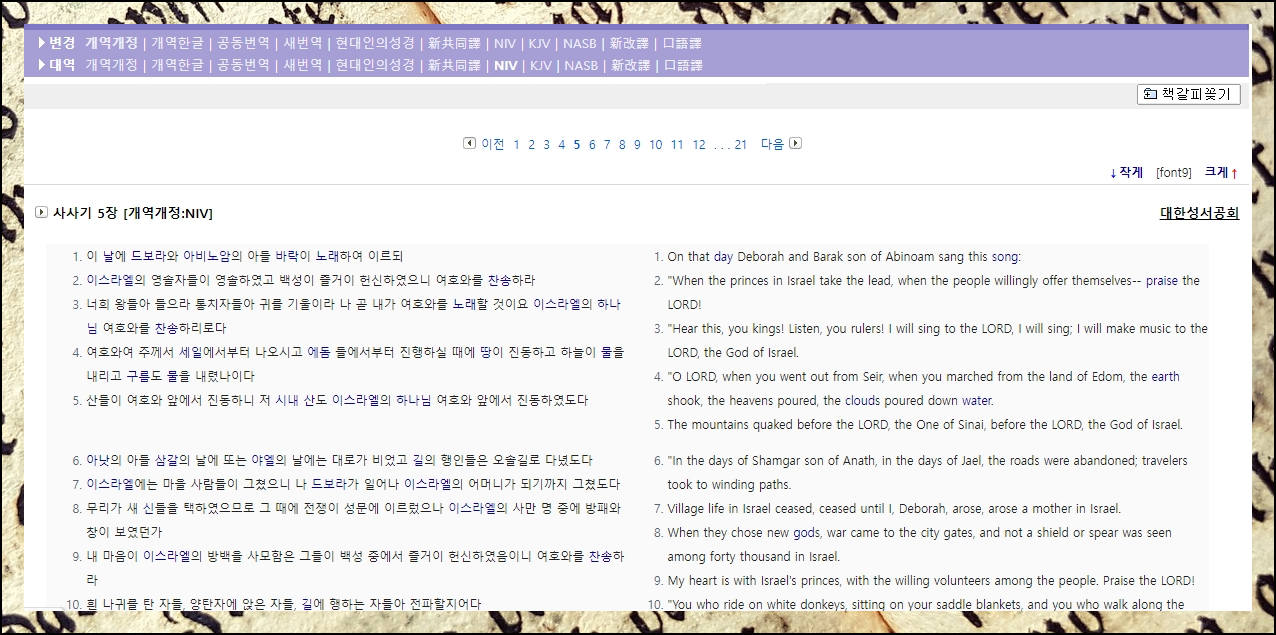Go to chapter page 3 in pagination

pos(547,144)
